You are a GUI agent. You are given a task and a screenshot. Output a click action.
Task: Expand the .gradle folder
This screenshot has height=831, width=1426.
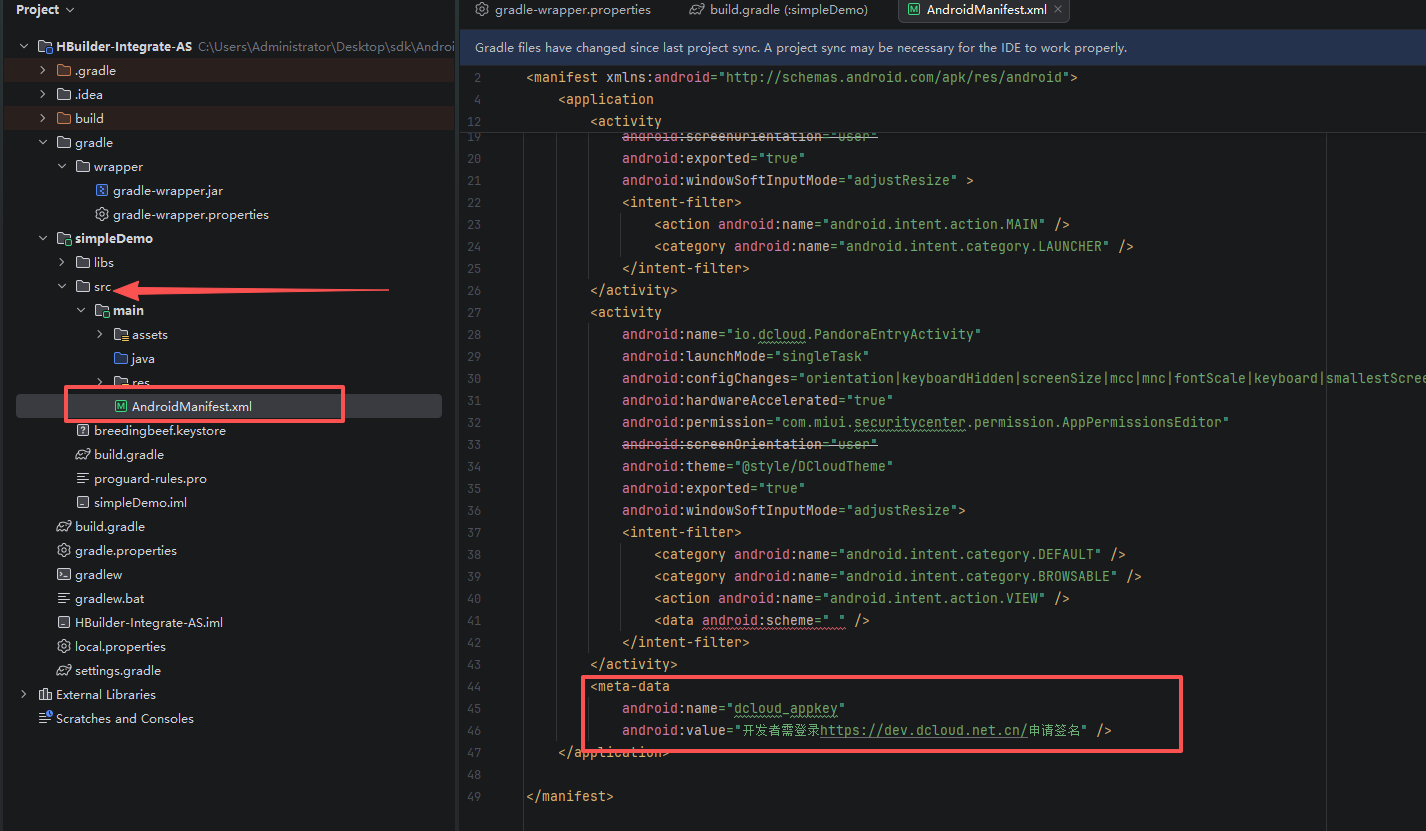[x=43, y=71]
